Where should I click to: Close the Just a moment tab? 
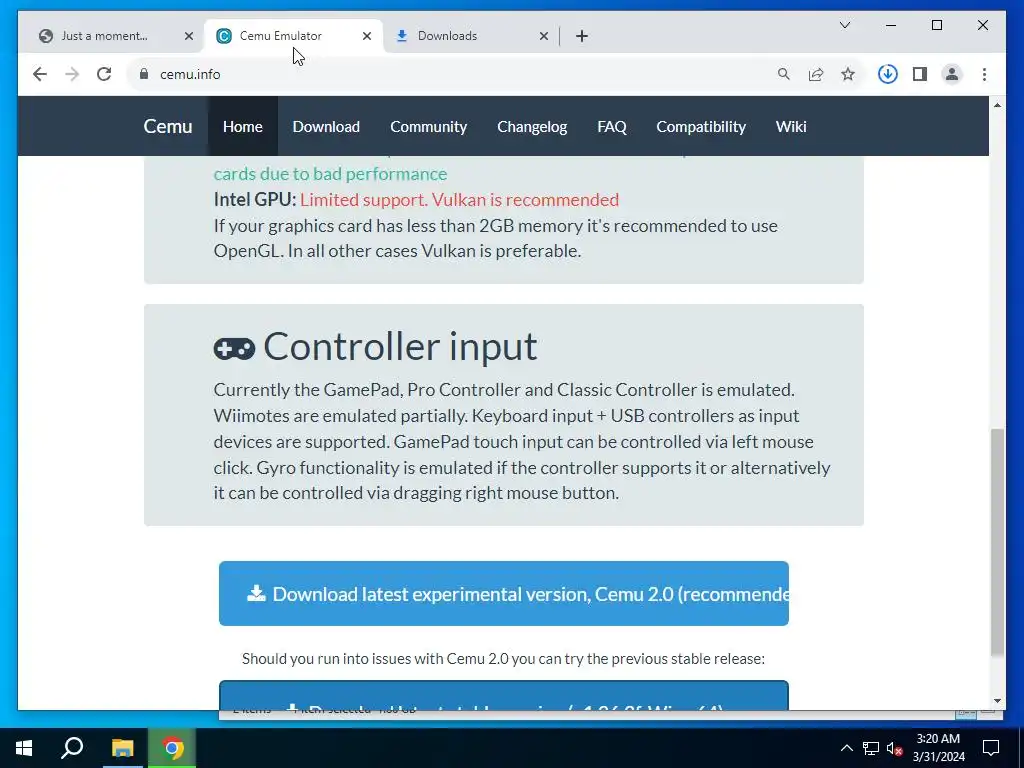click(189, 36)
